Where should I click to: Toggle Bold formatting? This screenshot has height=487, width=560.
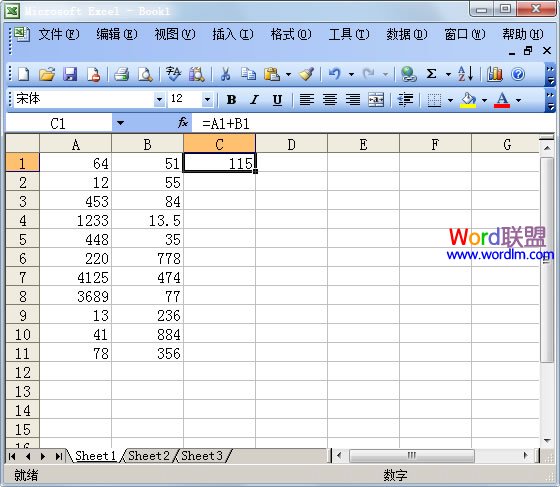coord(231,100)
